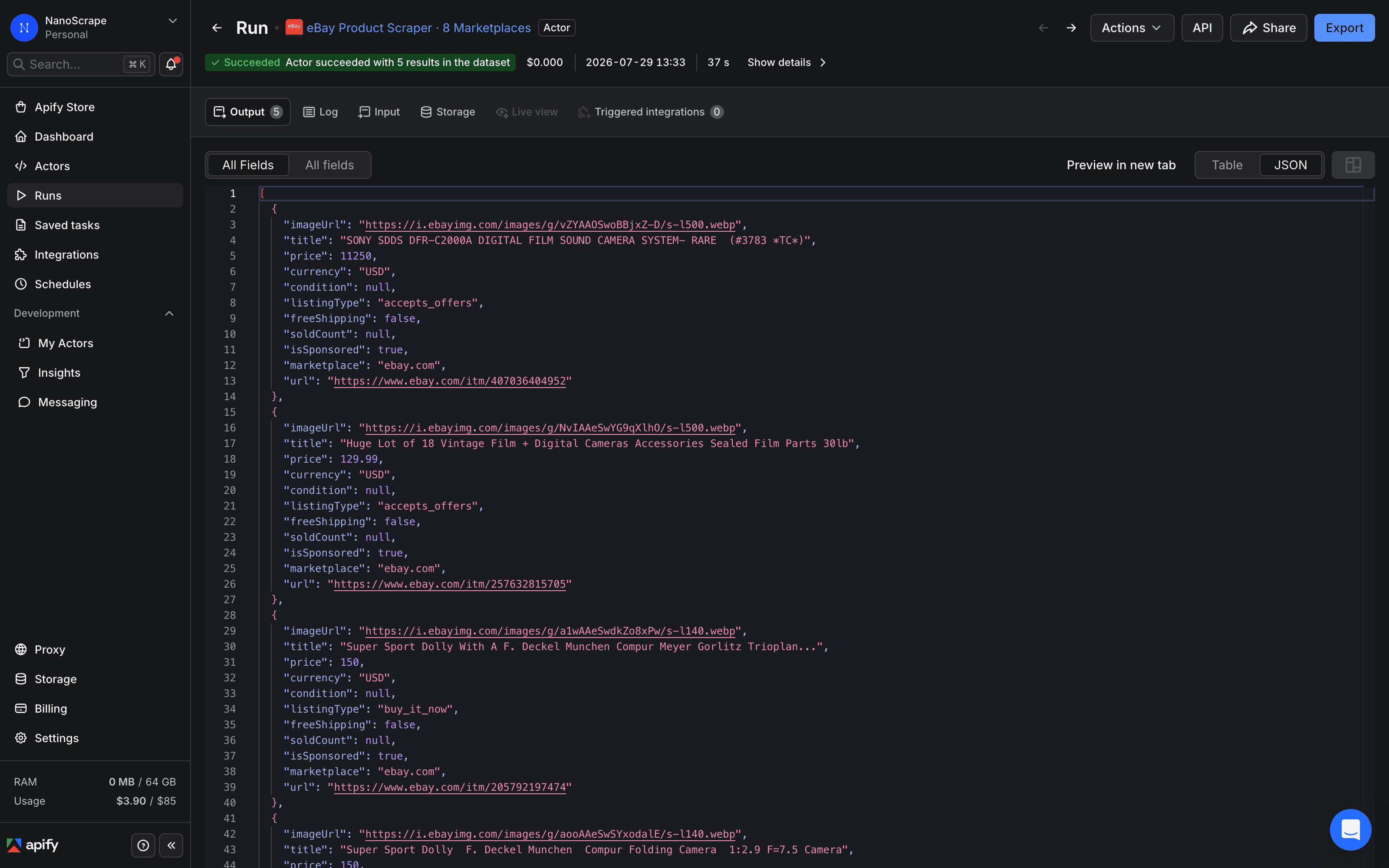Open the NvIAAeSwYG9qXlhO image URL
The height and width of the screenshot is (868, 1389).
point(550,428)
